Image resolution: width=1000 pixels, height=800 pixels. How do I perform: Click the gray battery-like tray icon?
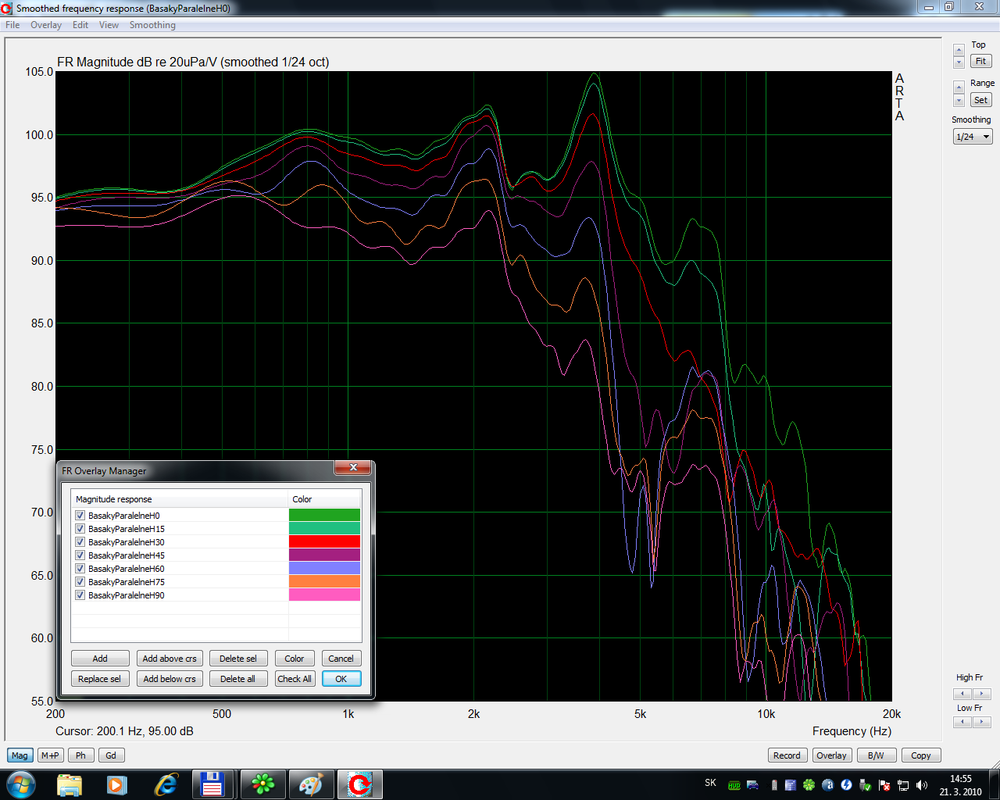click(x=774, y=785)
